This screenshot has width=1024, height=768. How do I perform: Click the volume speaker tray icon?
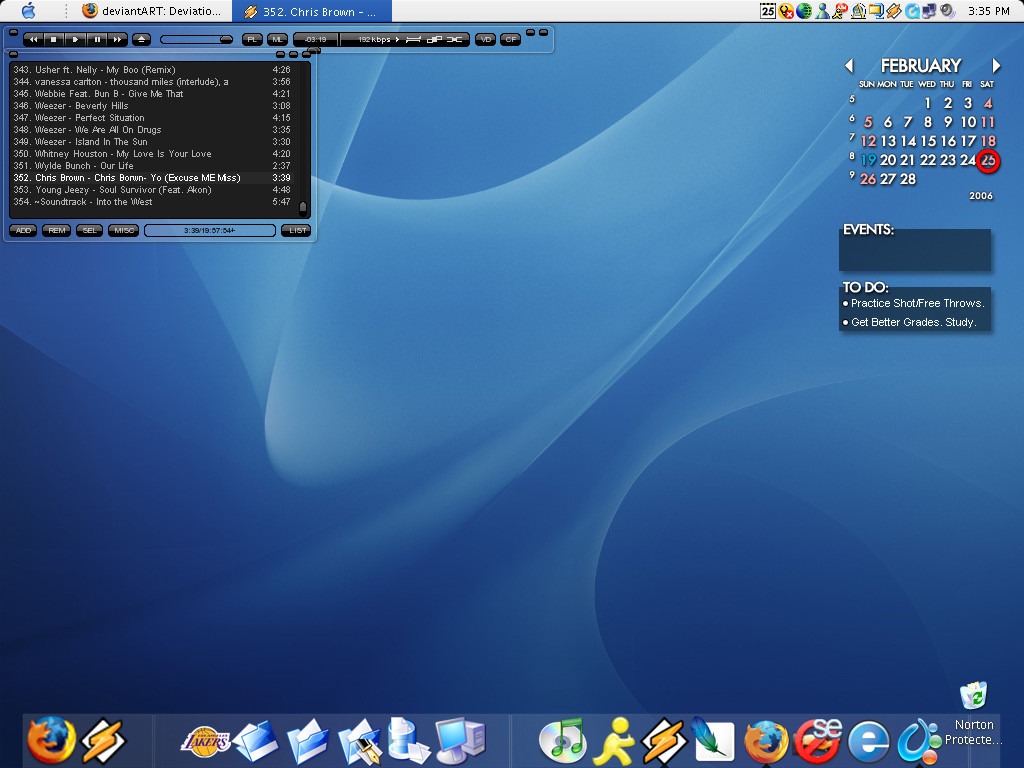[x=945, y=11]
